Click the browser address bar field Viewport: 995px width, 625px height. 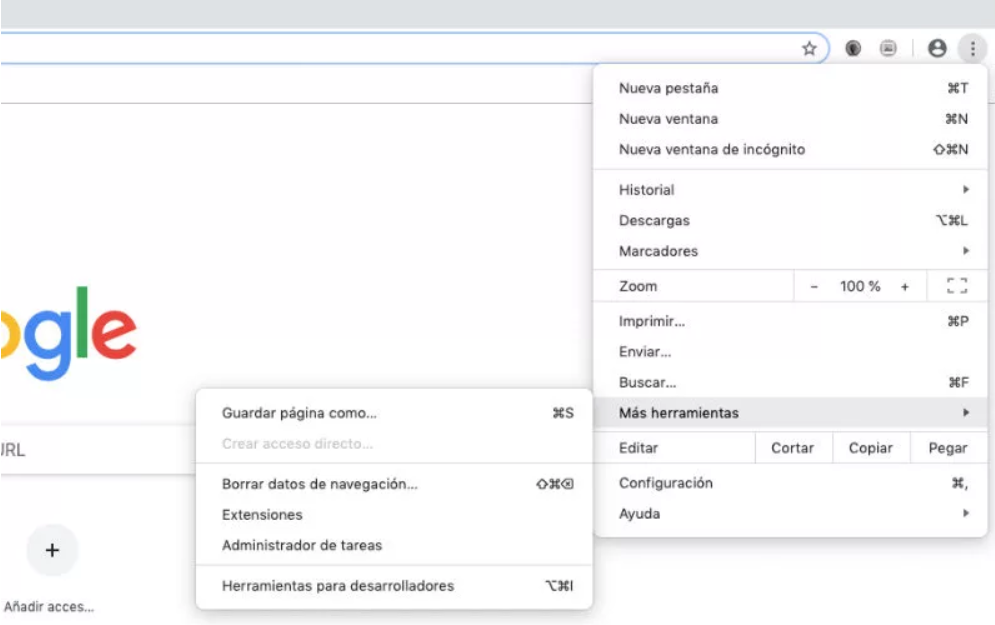400,49
